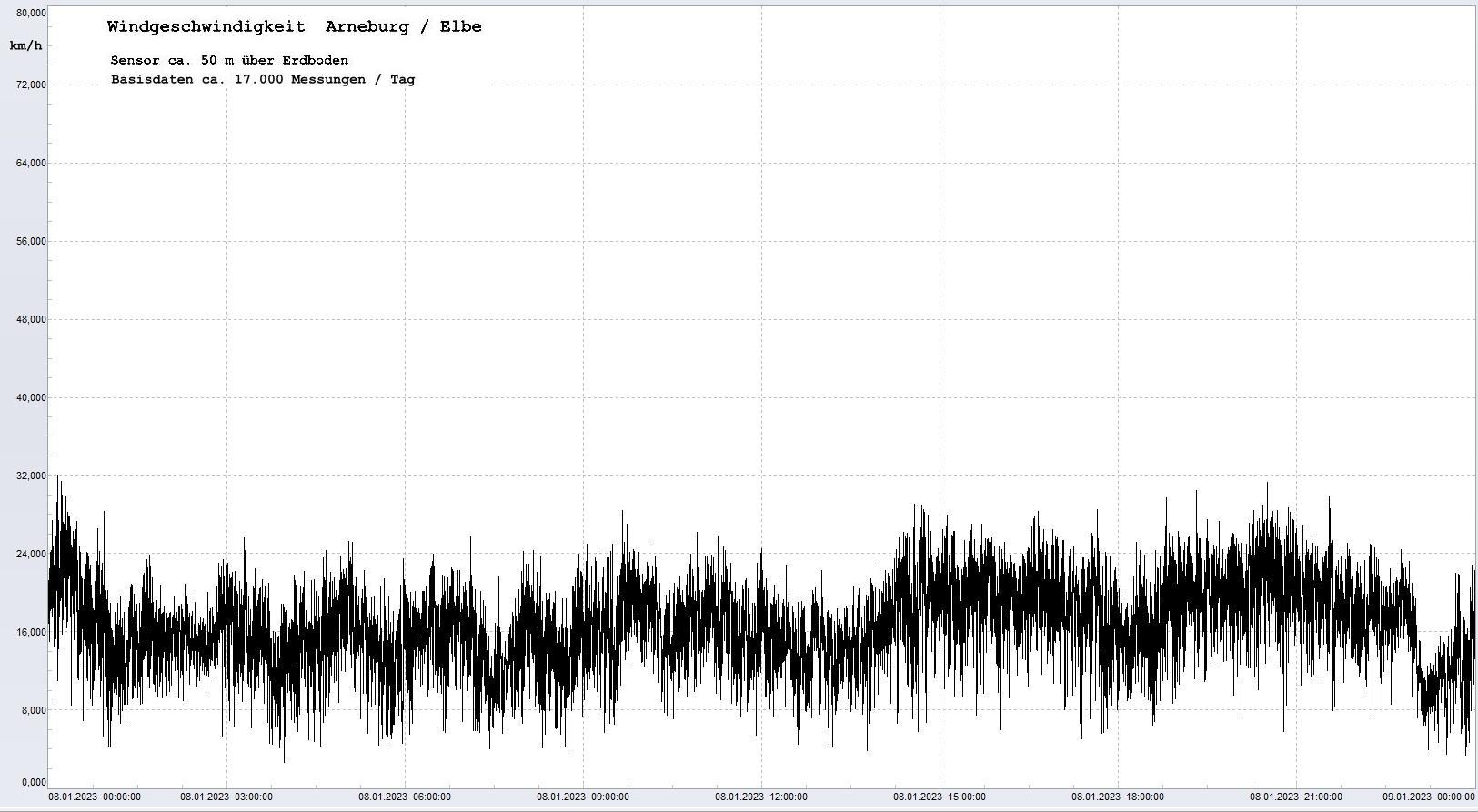
Task: Click the '08.01.2023 12:00:00' time label
Action: [x=761, y=797]
